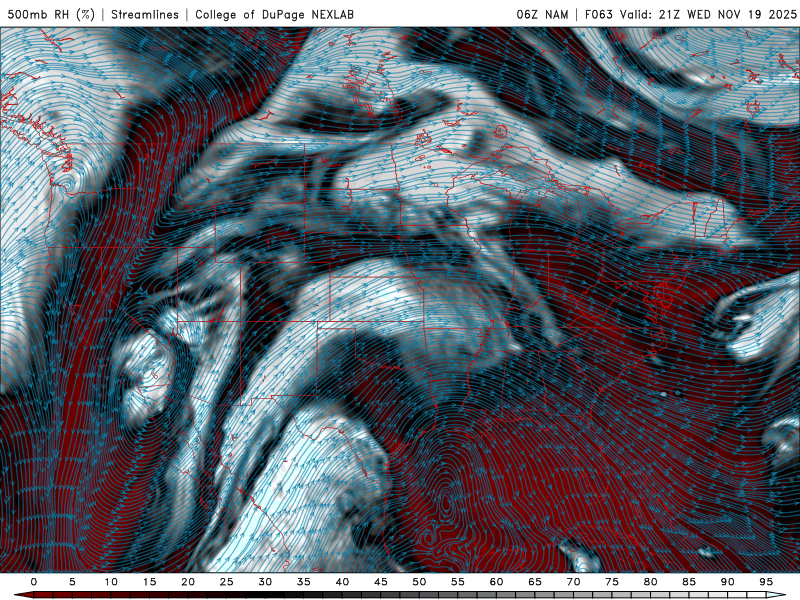Click the 10 value on the color scale
Viewport: 800px width, 600px height.
[111, 582]
